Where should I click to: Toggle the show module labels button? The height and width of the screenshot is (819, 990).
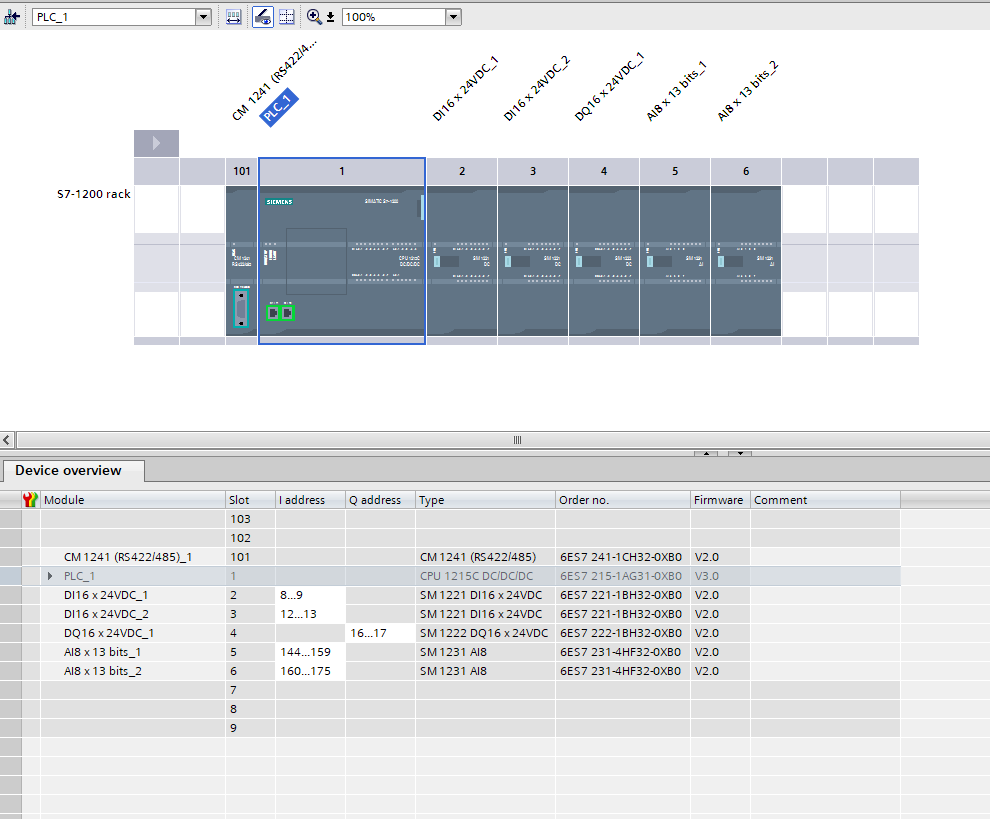click(x=263, y=17)
